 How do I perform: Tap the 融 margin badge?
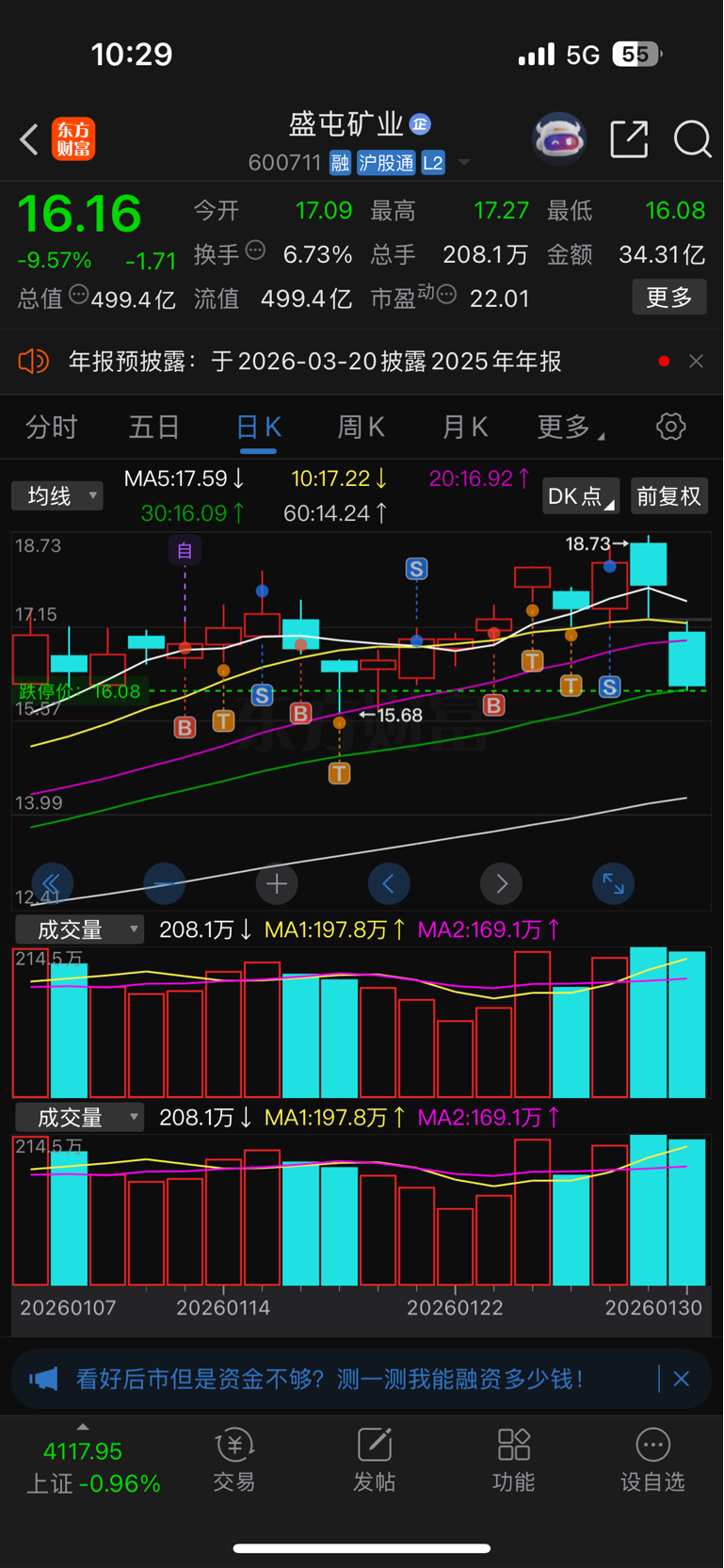pos(340,163)
